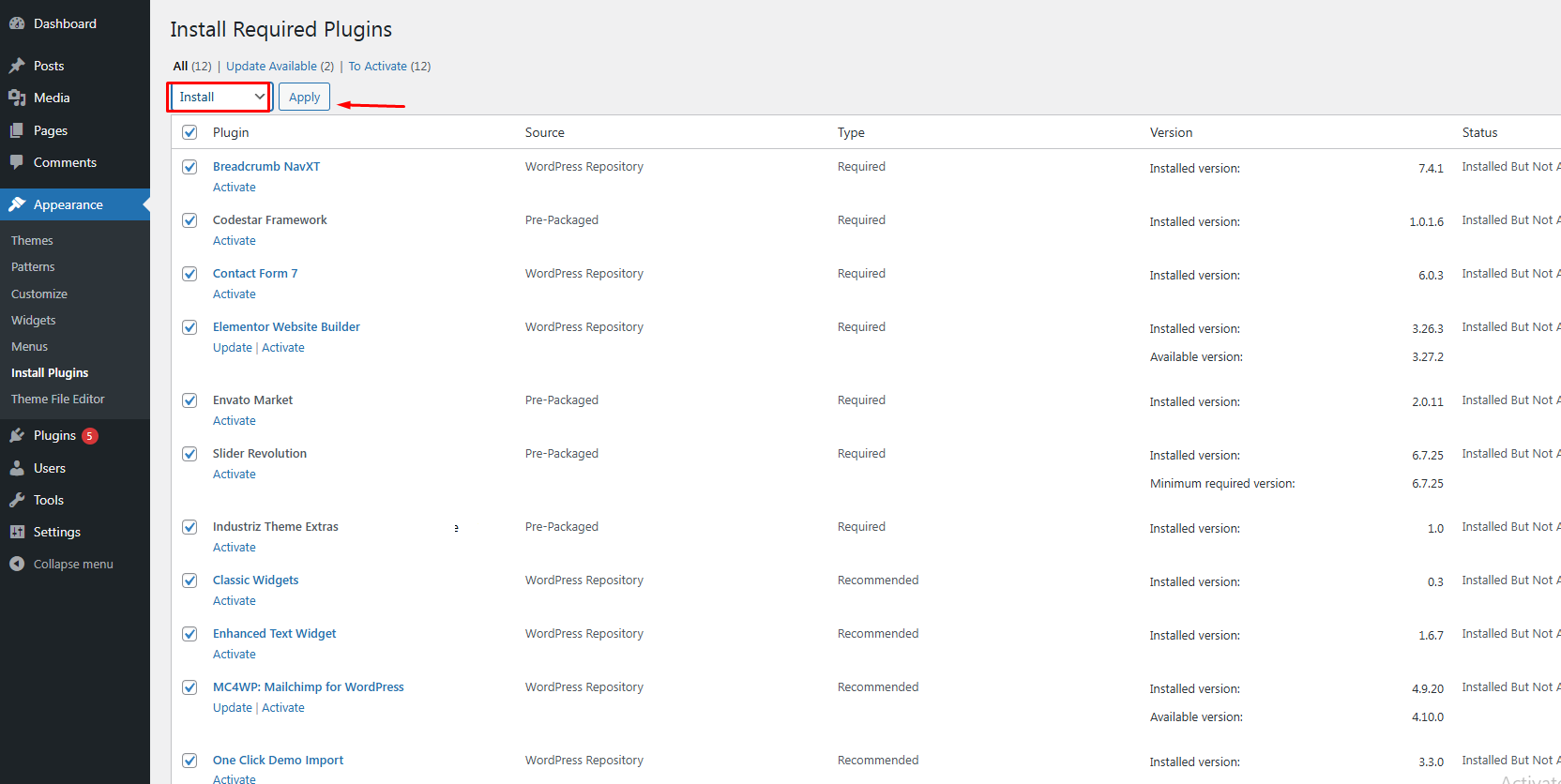1561x784 pixels.
Task: Click the Source column header
Action: 545,133
